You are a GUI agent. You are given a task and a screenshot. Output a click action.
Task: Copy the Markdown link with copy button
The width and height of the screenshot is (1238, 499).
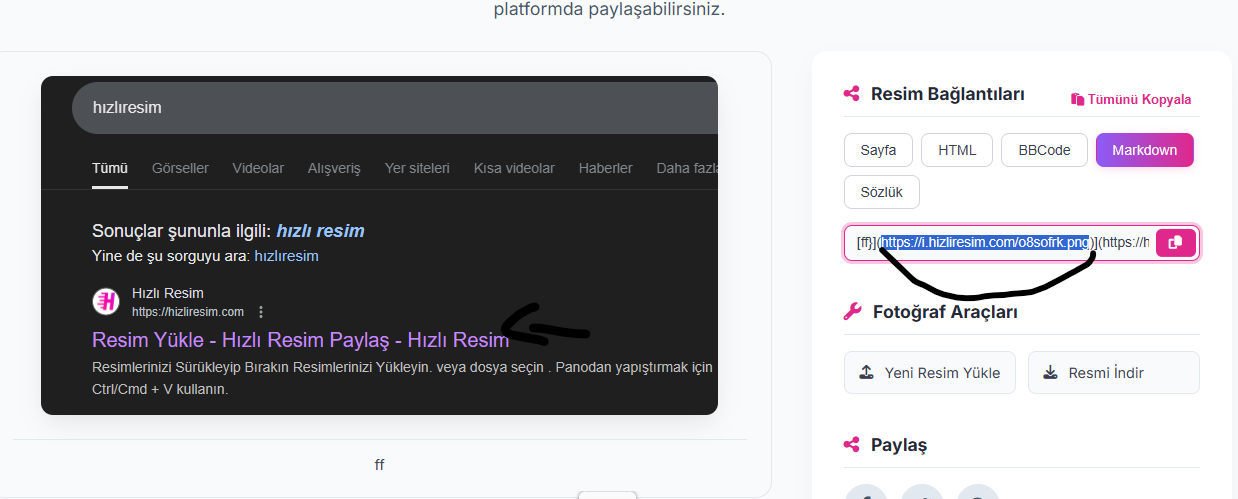[x=1176, y=243]
